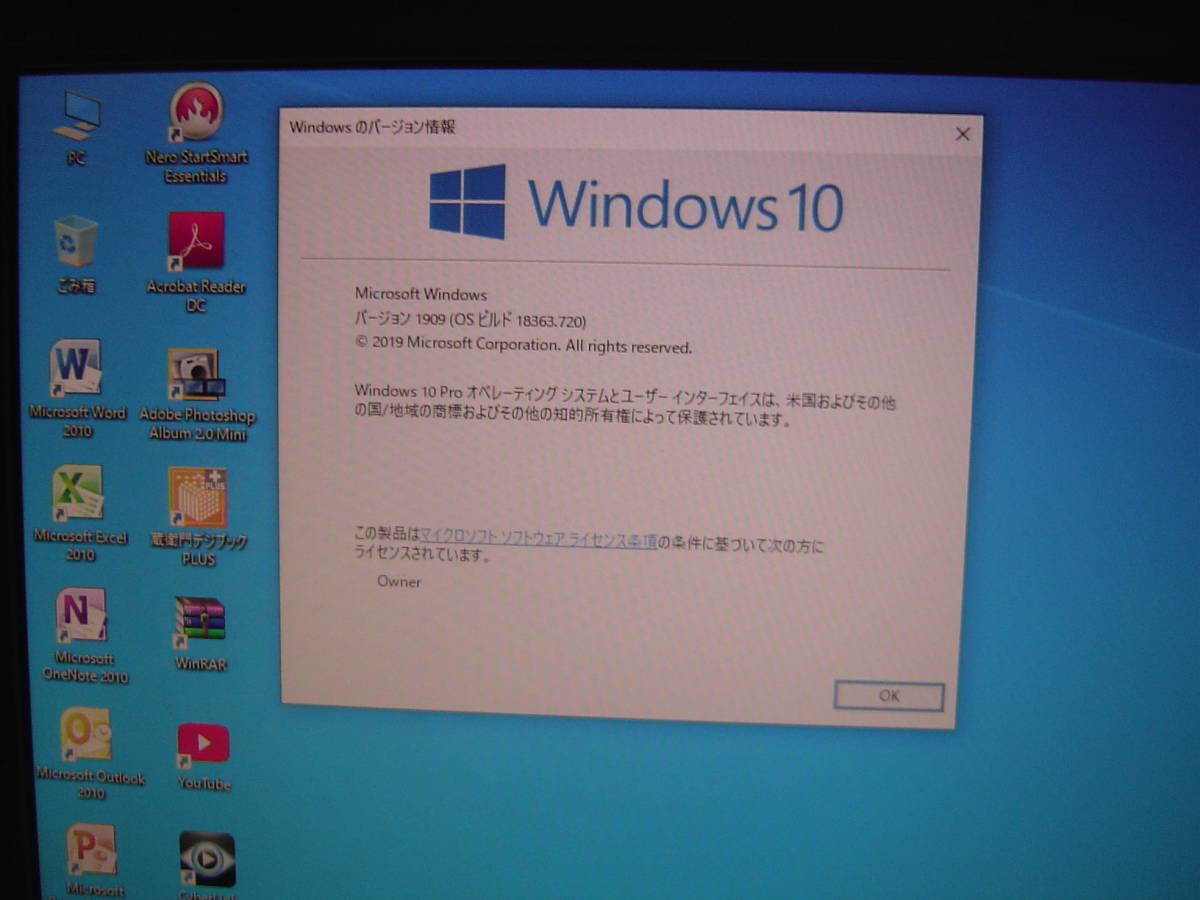Click the 'Owner' licensee text
This screenshot has height=900, width=1200.
pos(399,582)
